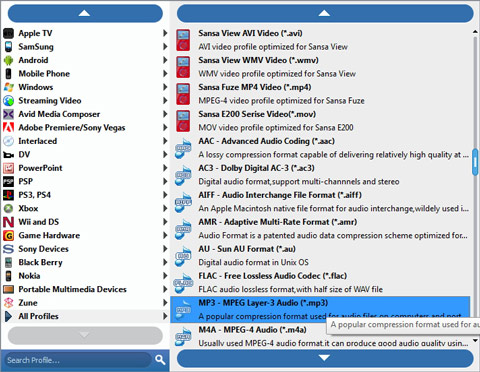Click the profile list up arrow button

coord(325,13)
